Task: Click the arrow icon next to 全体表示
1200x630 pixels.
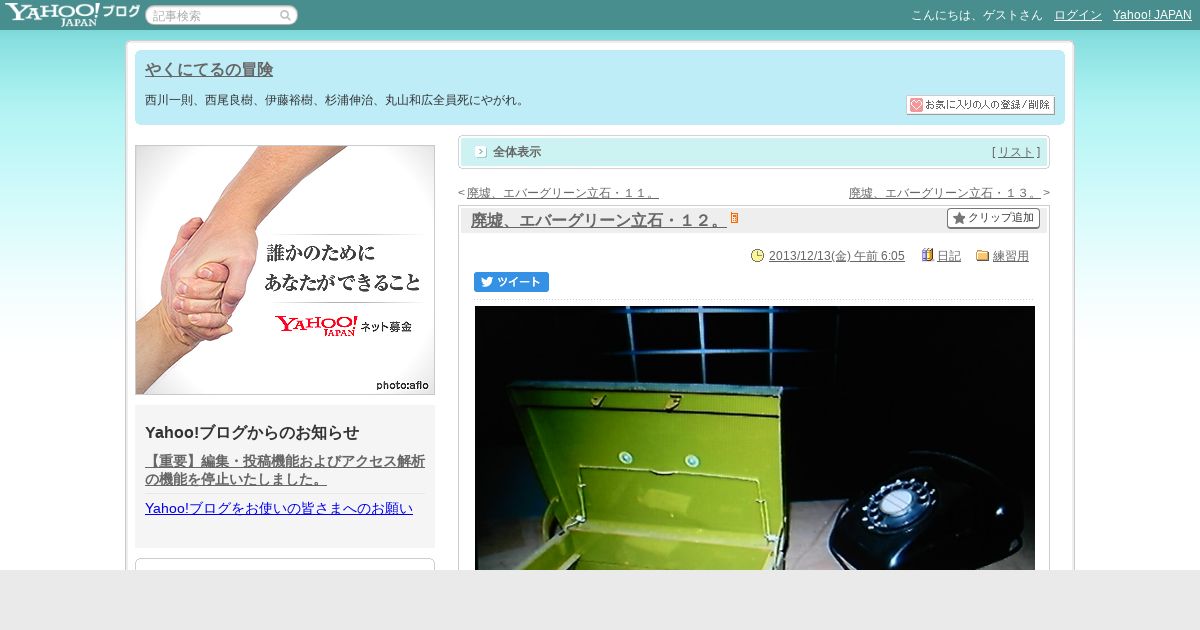Action: [x=481, y=152]
